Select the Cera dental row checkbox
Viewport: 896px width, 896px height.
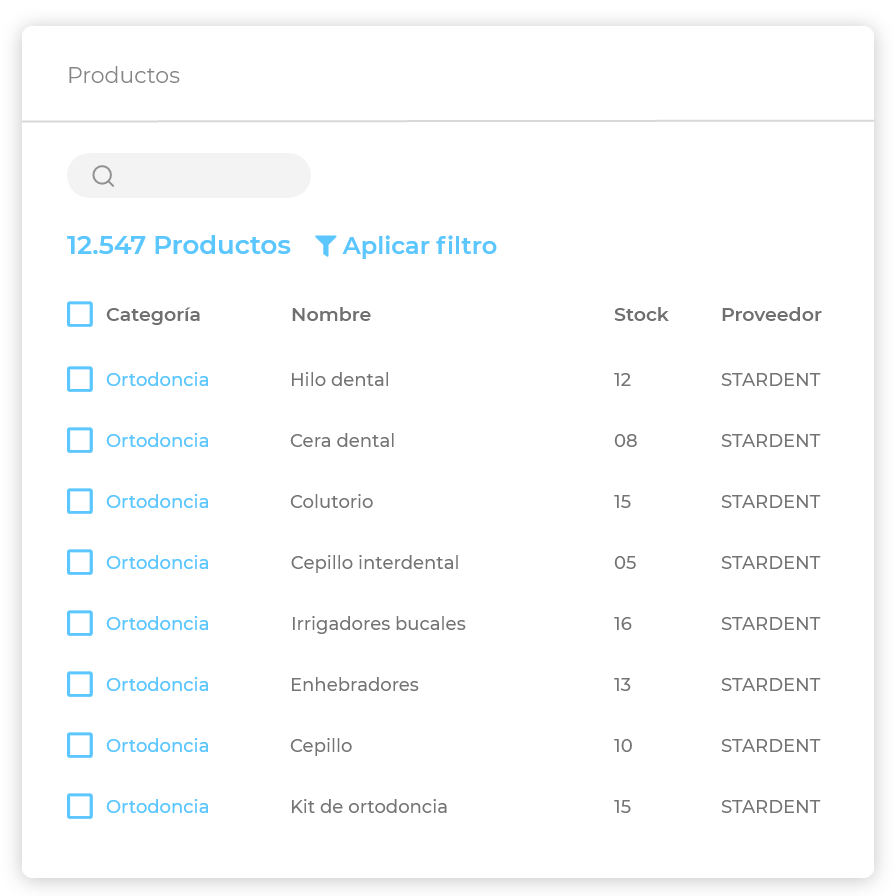(80, 440)
